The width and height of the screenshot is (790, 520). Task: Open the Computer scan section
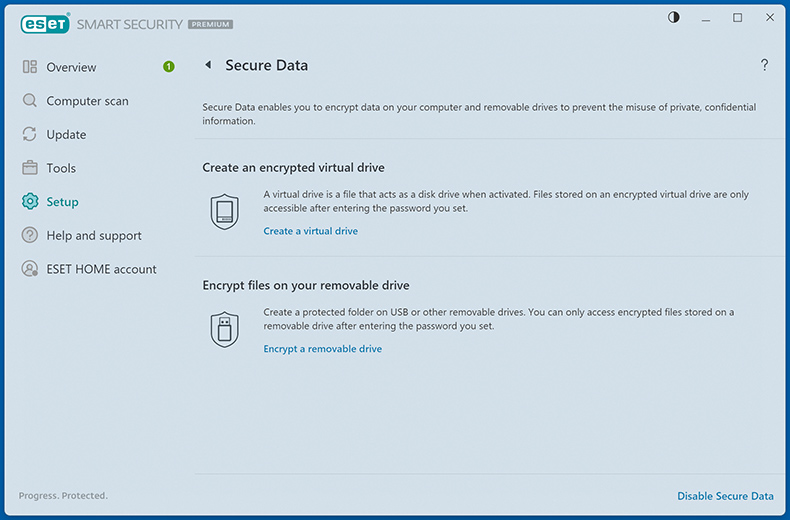pos(87,101)
